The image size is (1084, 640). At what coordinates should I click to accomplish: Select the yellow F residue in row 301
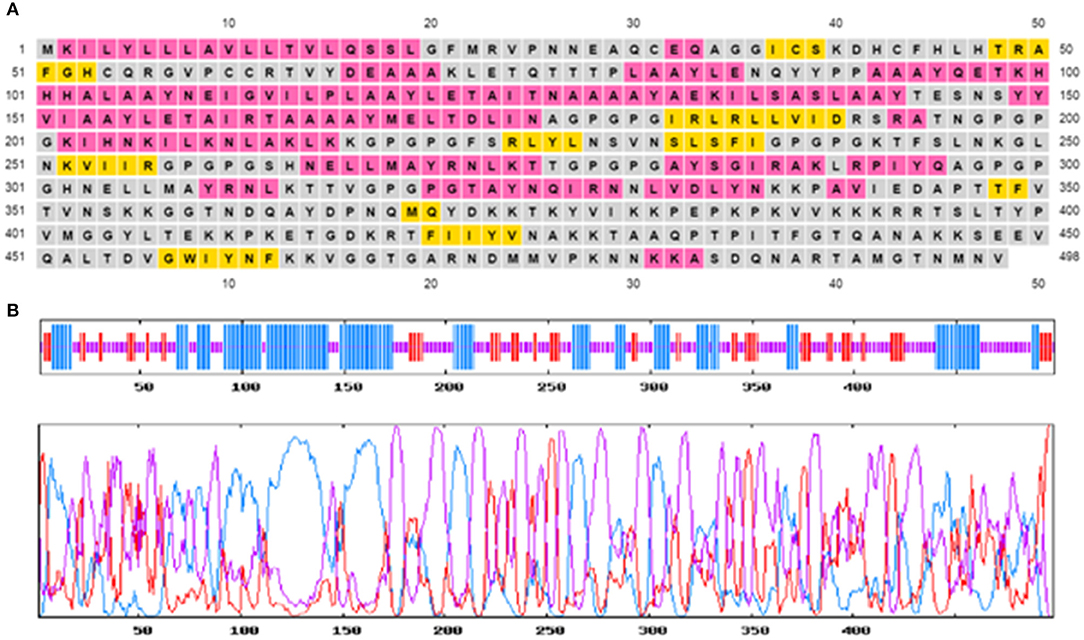click(1018, 187)
